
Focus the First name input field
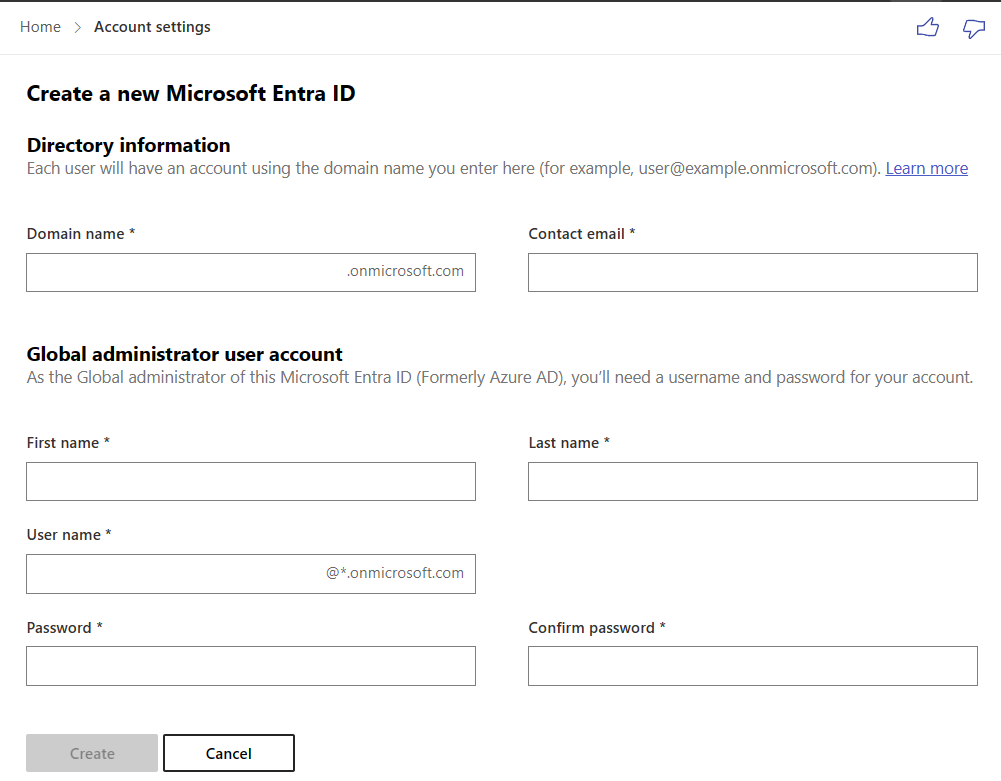250,481
